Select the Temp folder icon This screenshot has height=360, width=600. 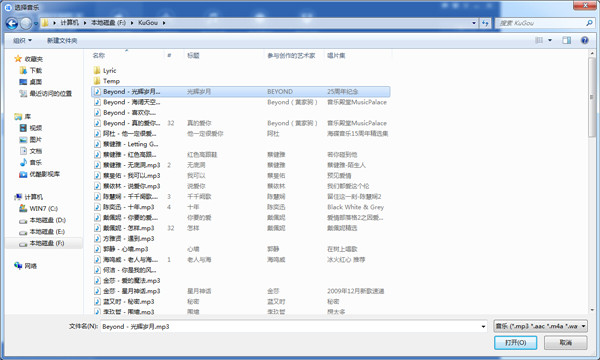97,81
